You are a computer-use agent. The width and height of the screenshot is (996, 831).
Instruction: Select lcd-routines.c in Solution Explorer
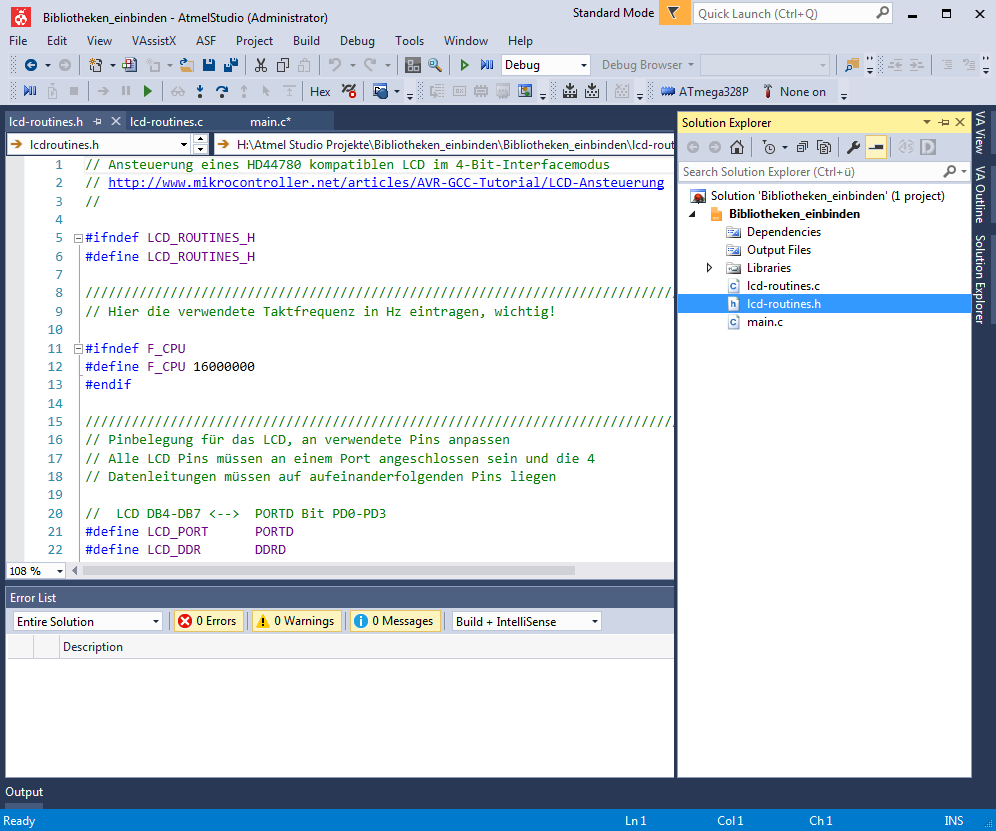(783, 286)
